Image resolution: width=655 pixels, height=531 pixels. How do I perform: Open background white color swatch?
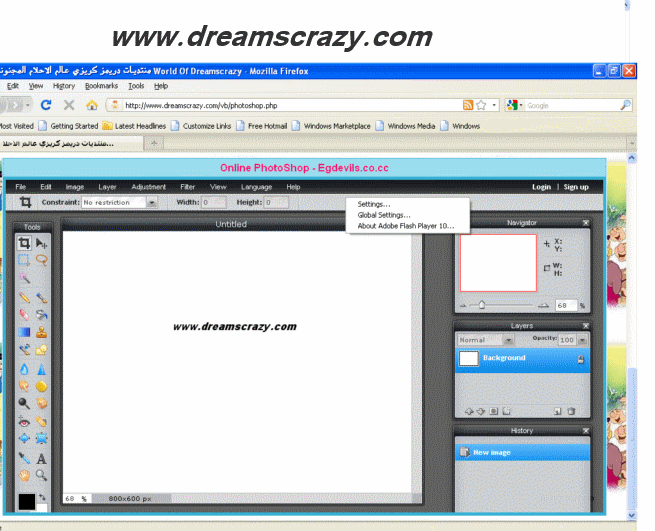pos(43,508)
